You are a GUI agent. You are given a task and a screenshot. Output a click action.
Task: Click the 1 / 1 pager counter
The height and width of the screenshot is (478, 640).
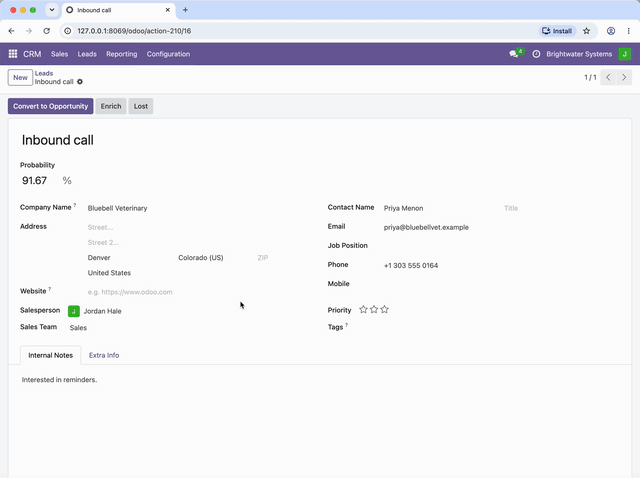[x=590, y=77]
